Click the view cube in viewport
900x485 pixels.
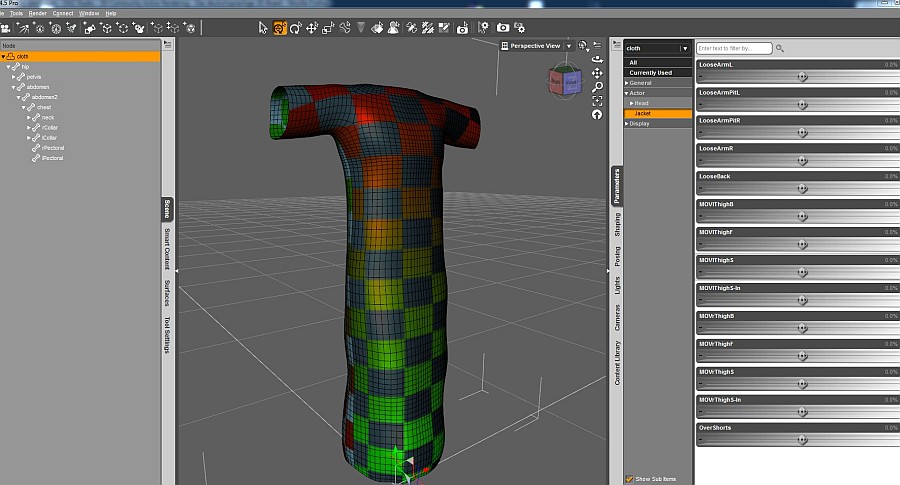(x=565, y=82)
